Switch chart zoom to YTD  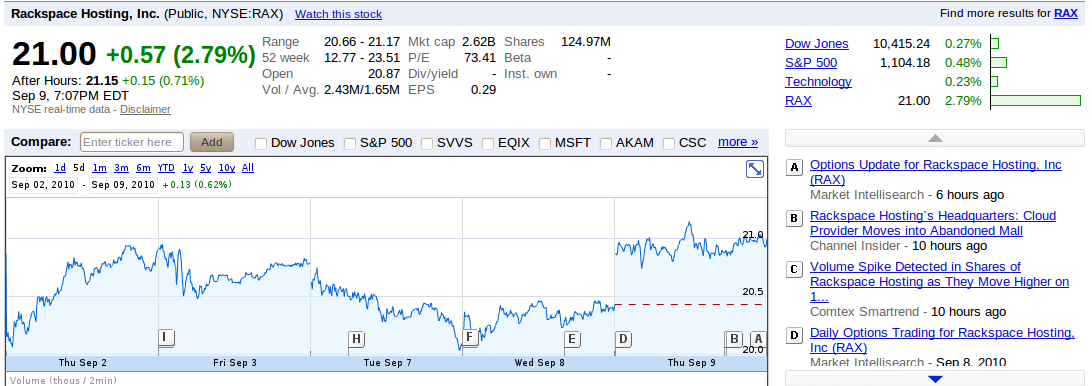tap(166, 168)
